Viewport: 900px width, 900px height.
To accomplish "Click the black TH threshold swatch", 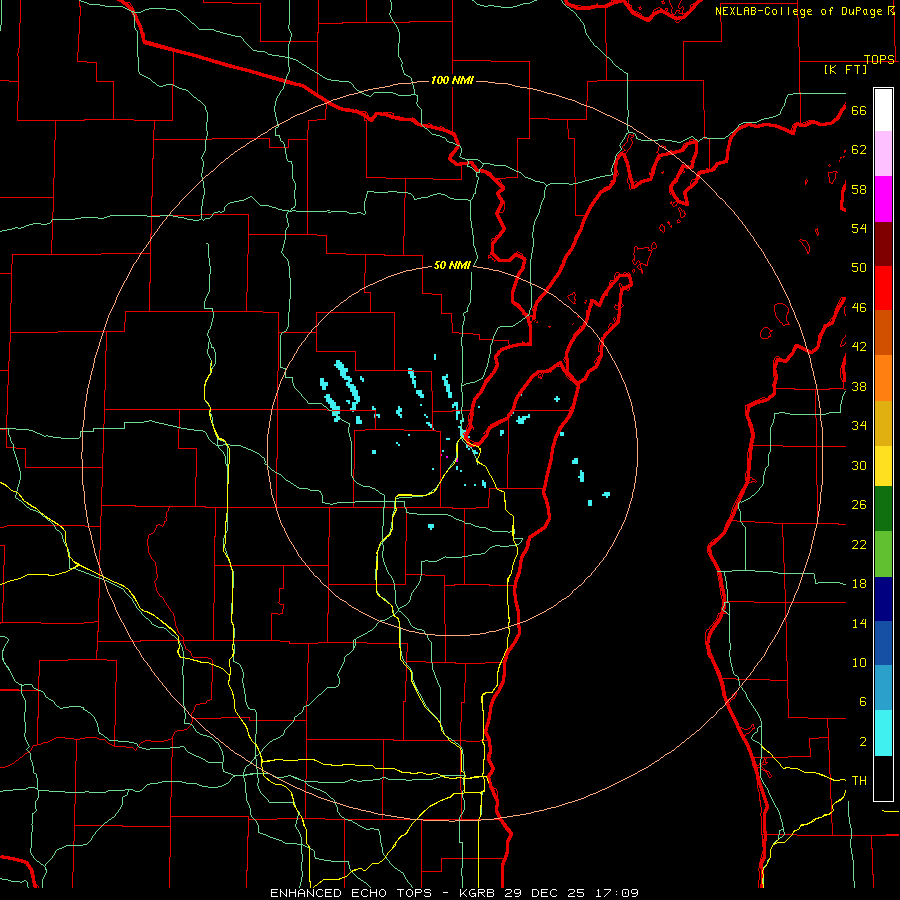I will tap(883, 778).
